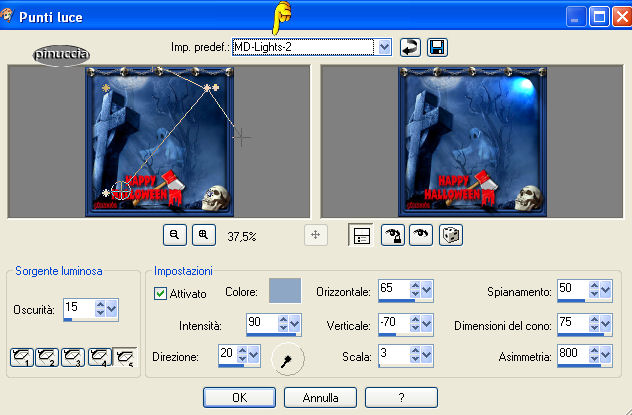Image resolution: width=632 pixels, height=415 pixels.
Task: Click the Orizzontale value field
Action: tap(394, 289)
